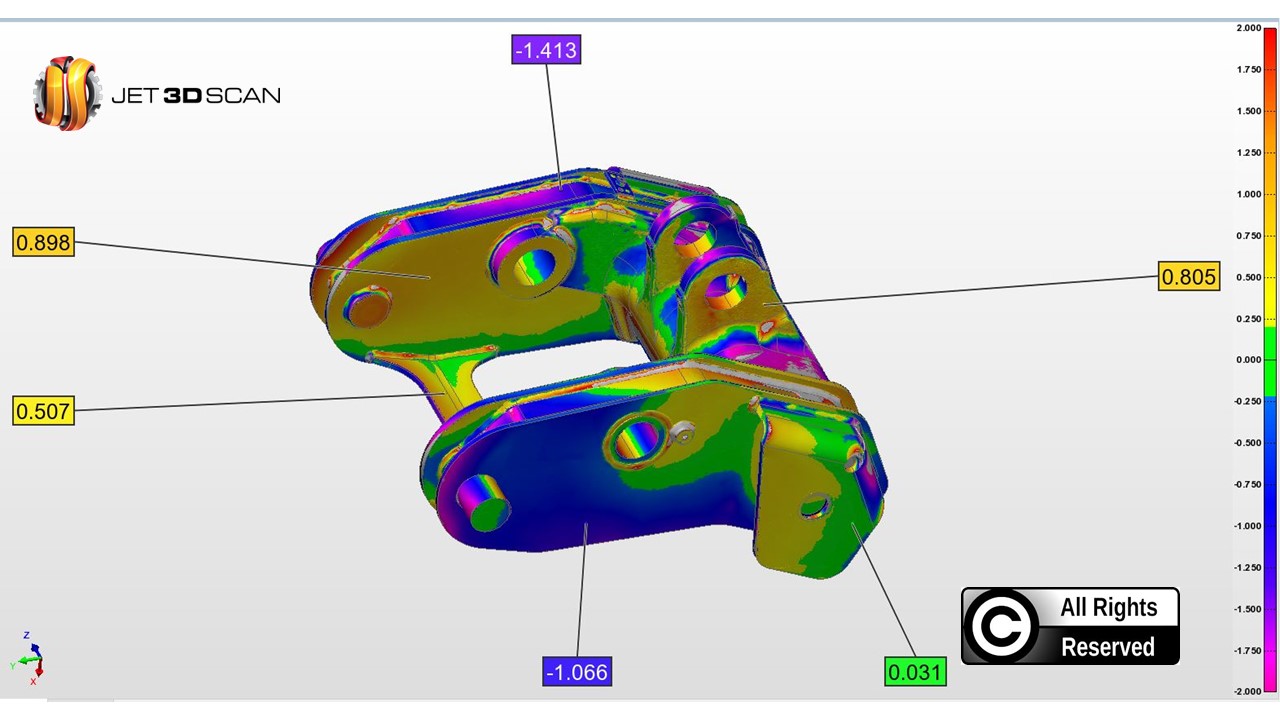Click the Jet 3D Scan gear logo
This screenshot has width=1280, height=720.
67,94
